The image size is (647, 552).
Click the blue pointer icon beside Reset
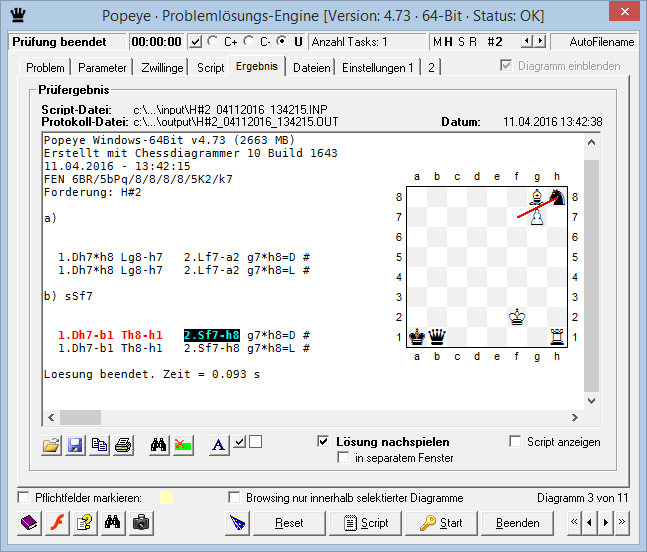coord(238,523)
